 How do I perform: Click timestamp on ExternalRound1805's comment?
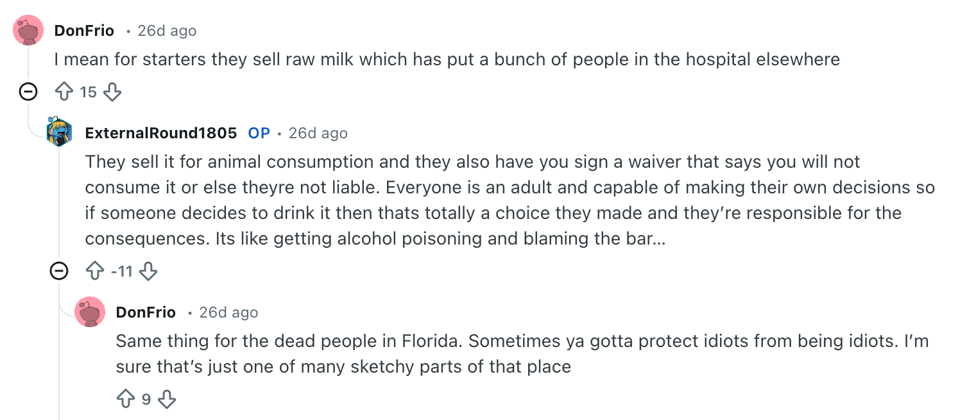pyautogui.click(x=318, y=133)
